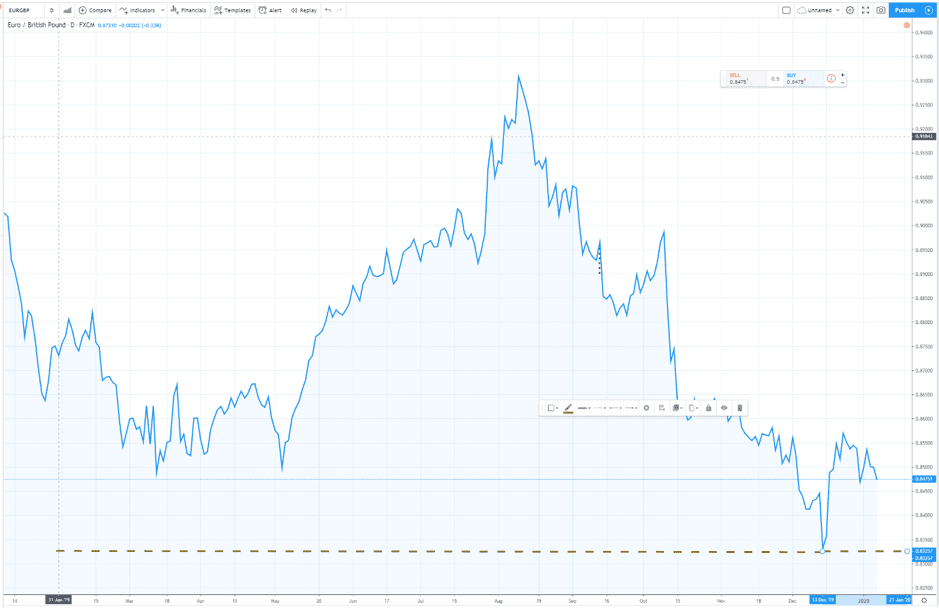Viewport: 939px width, 608px height.
Task: Open chart settings gear in top bar
Action: (x=850, y=10)
